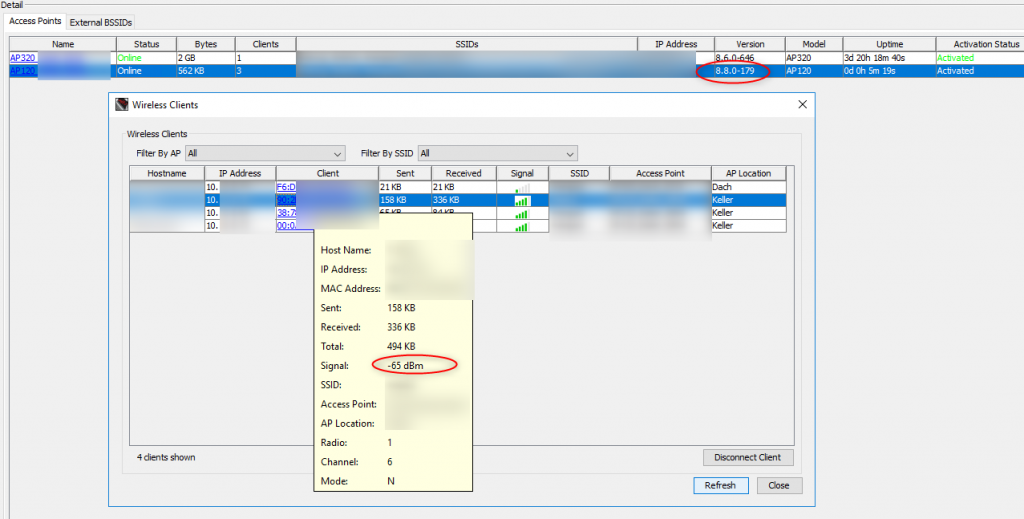The width and height of the screenshot is (1024, 519).
Task: Select the Access Points tab
Action: [35, 22]
